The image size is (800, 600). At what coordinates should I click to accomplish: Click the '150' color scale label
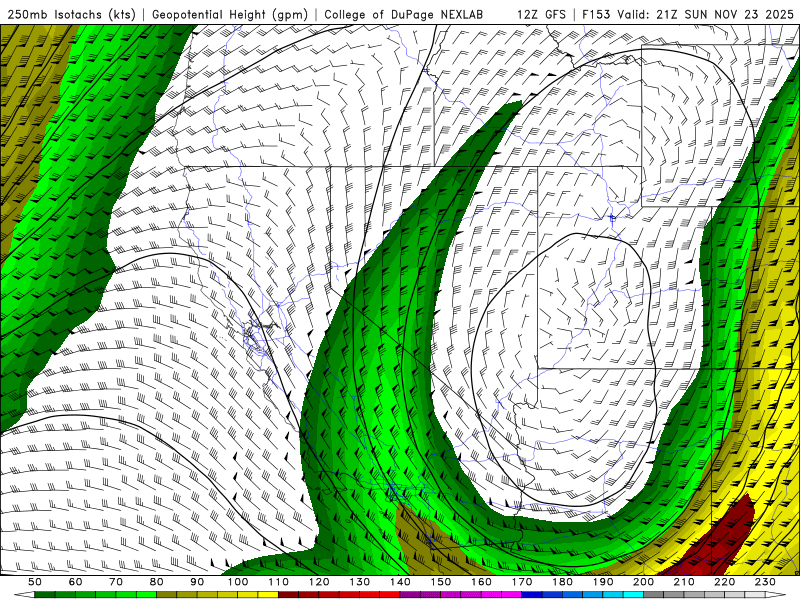(x=441, y=582)
